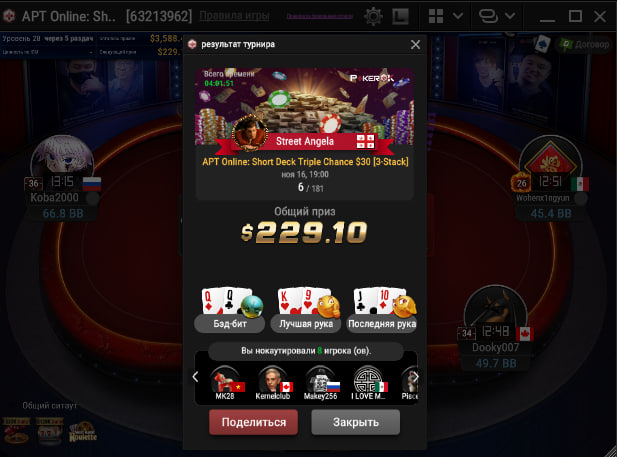Click Koba2000 player avatar

(62, 159)
